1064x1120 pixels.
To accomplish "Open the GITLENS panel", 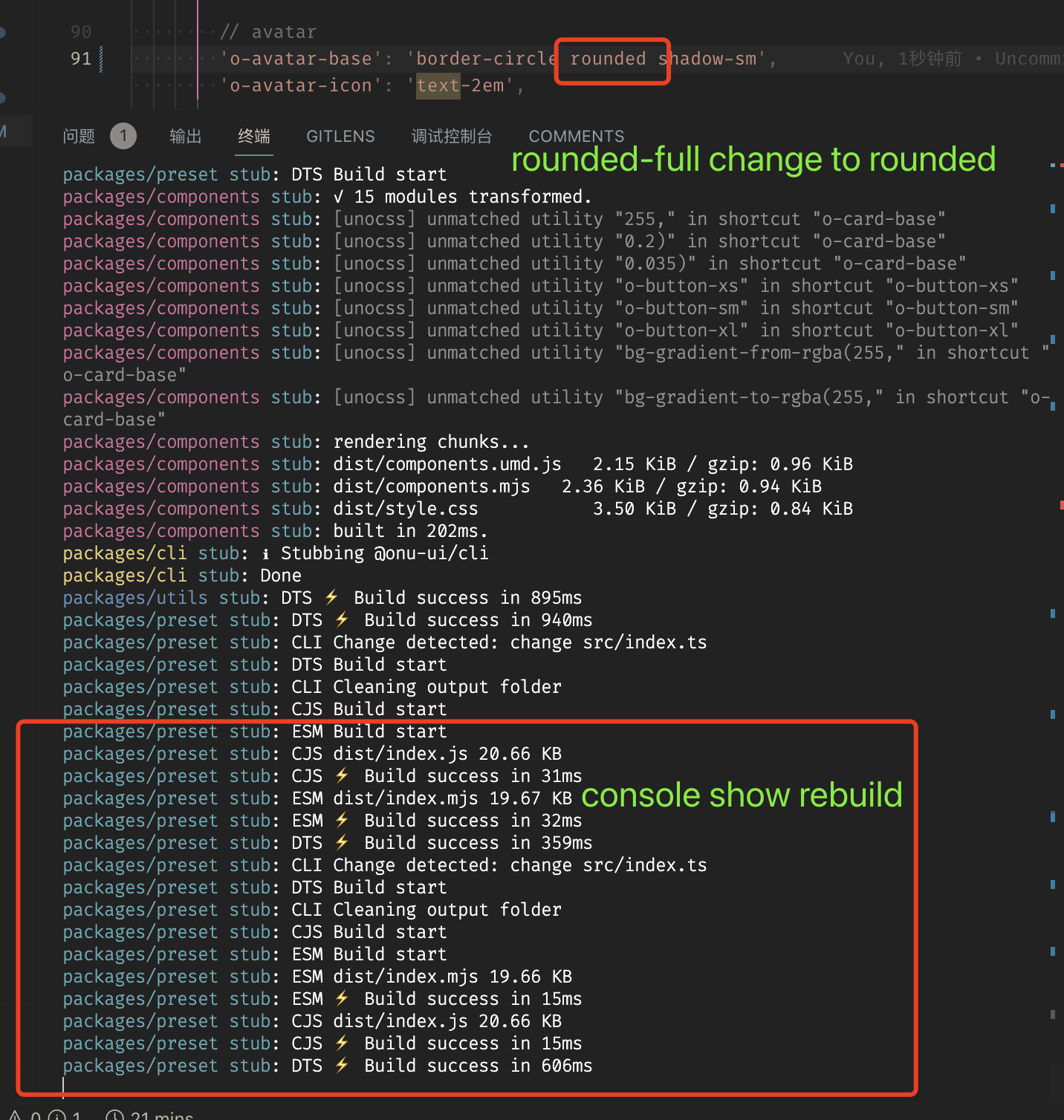I will click(x=340, y=136).
